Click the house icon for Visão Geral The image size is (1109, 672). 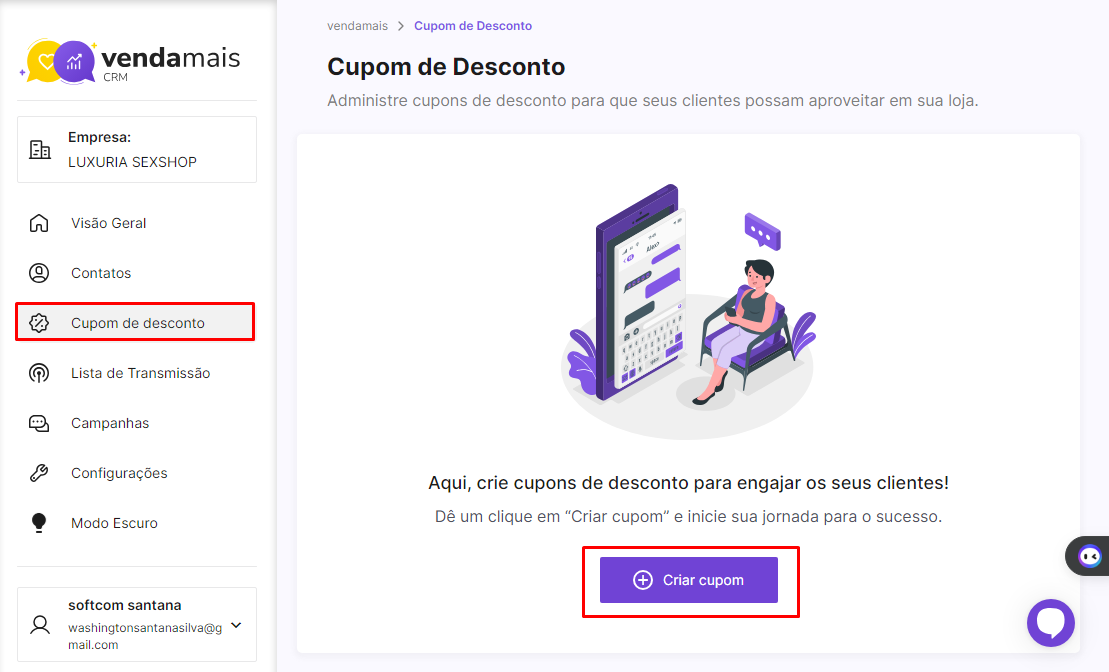[39, 223]
